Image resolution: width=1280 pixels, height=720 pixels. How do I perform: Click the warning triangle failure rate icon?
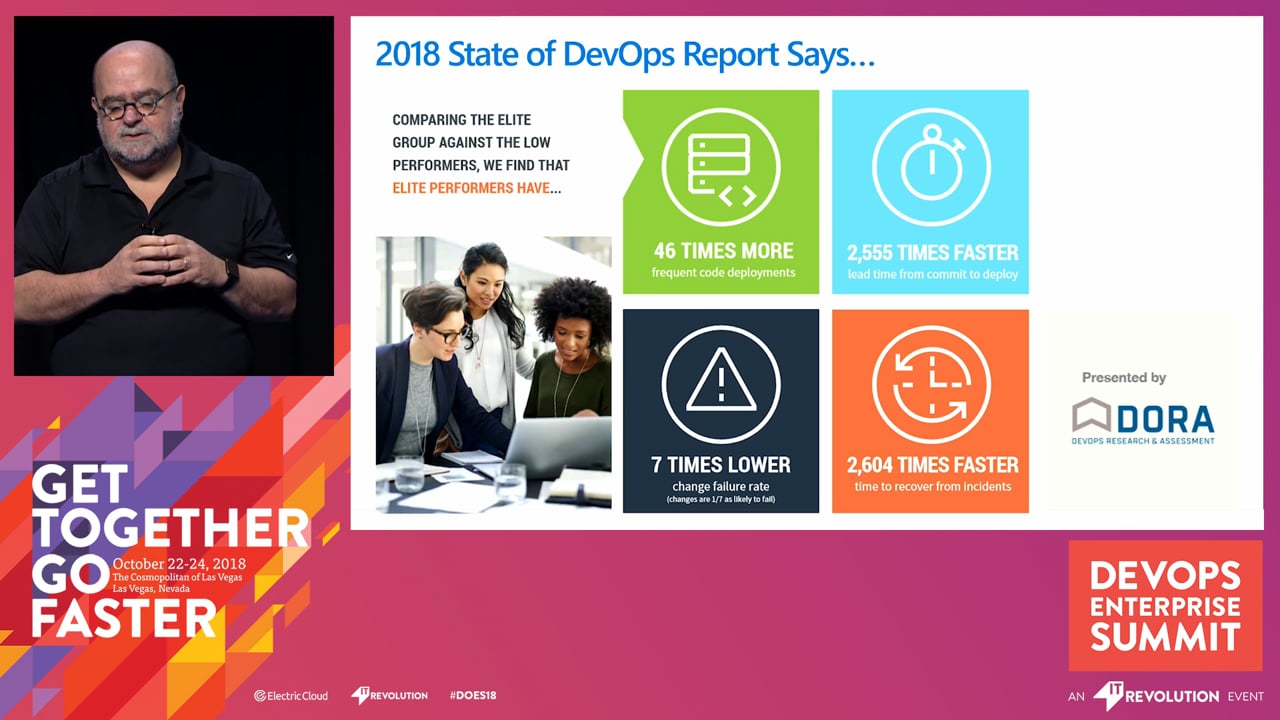click(721, 384)
